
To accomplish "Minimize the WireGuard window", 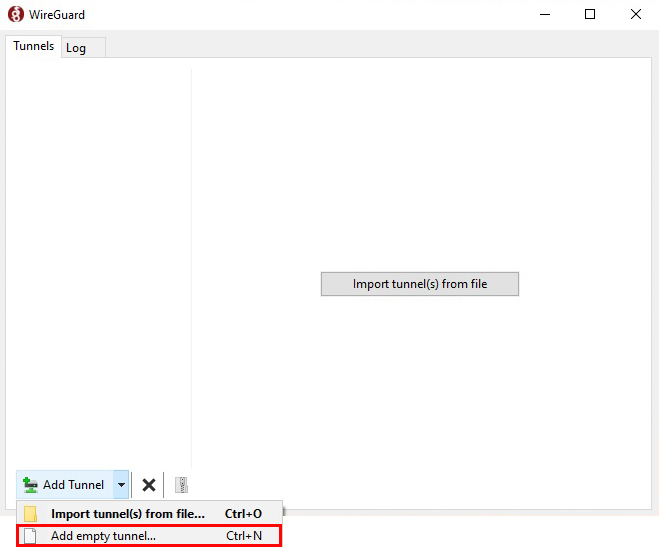I will 545,14.
